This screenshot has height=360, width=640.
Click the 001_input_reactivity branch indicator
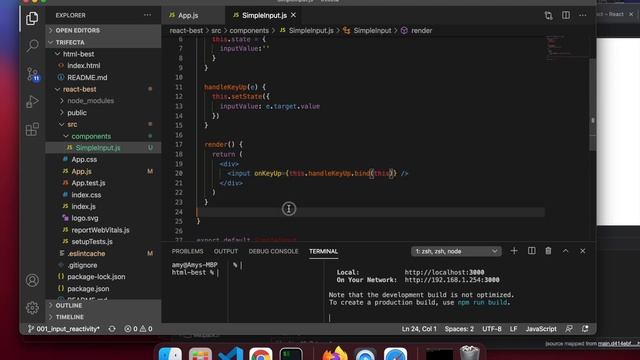pos(64,329)
